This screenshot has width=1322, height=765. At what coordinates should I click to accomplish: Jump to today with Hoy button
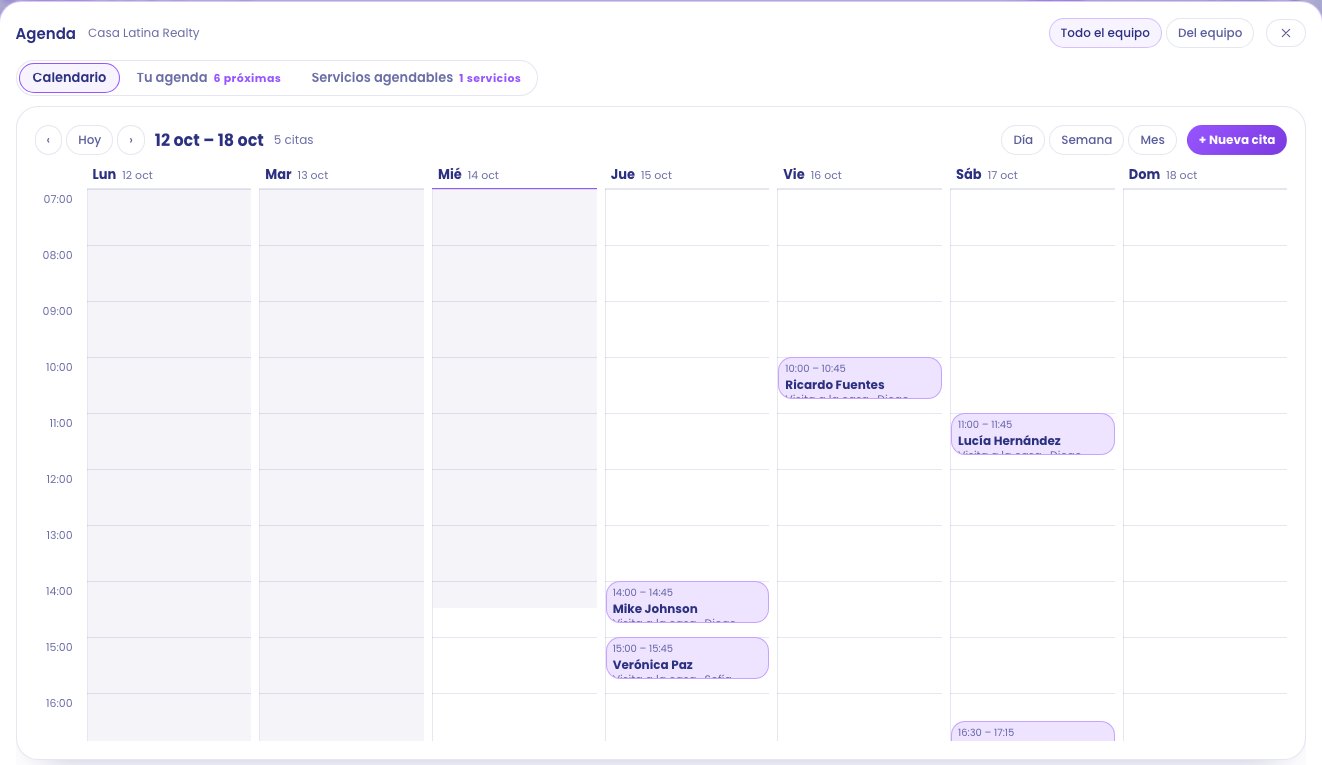coord(90,140)
